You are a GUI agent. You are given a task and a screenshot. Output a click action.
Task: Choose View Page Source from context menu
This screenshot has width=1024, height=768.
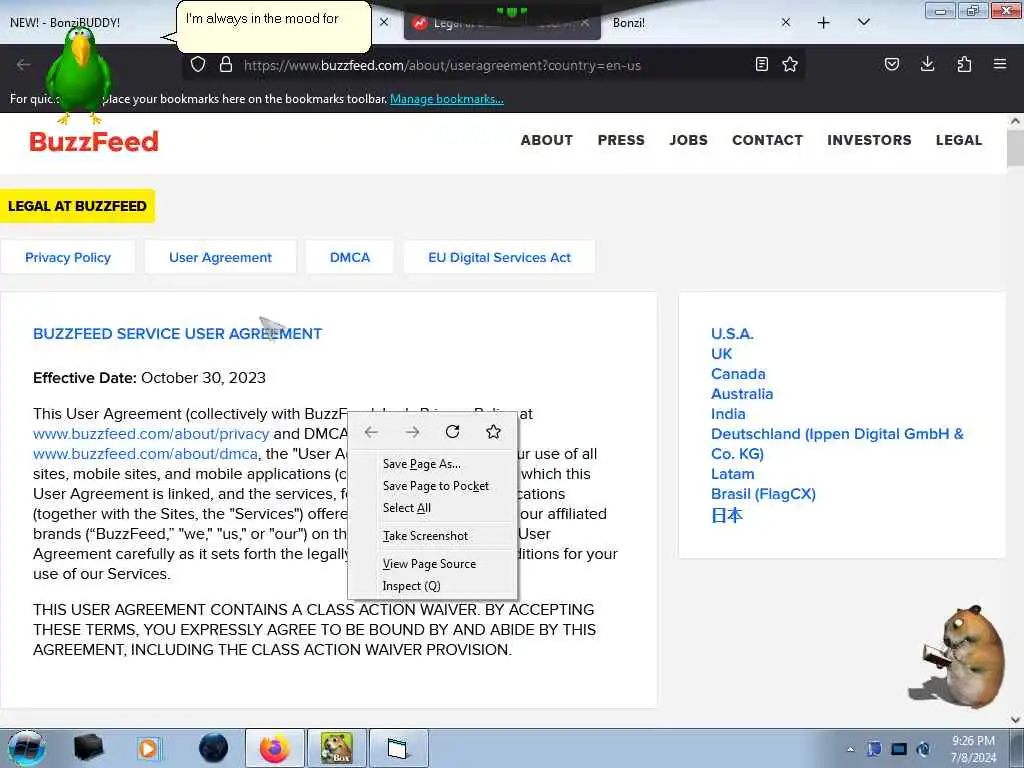(433, 564)
